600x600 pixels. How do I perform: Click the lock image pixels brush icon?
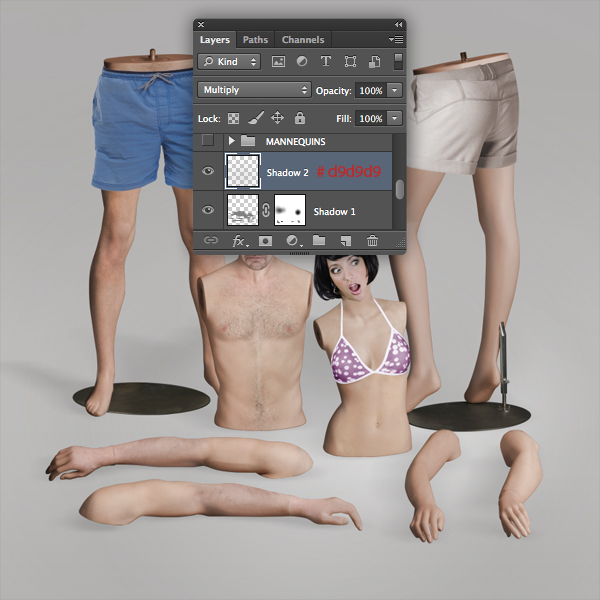tap(256, 118)
